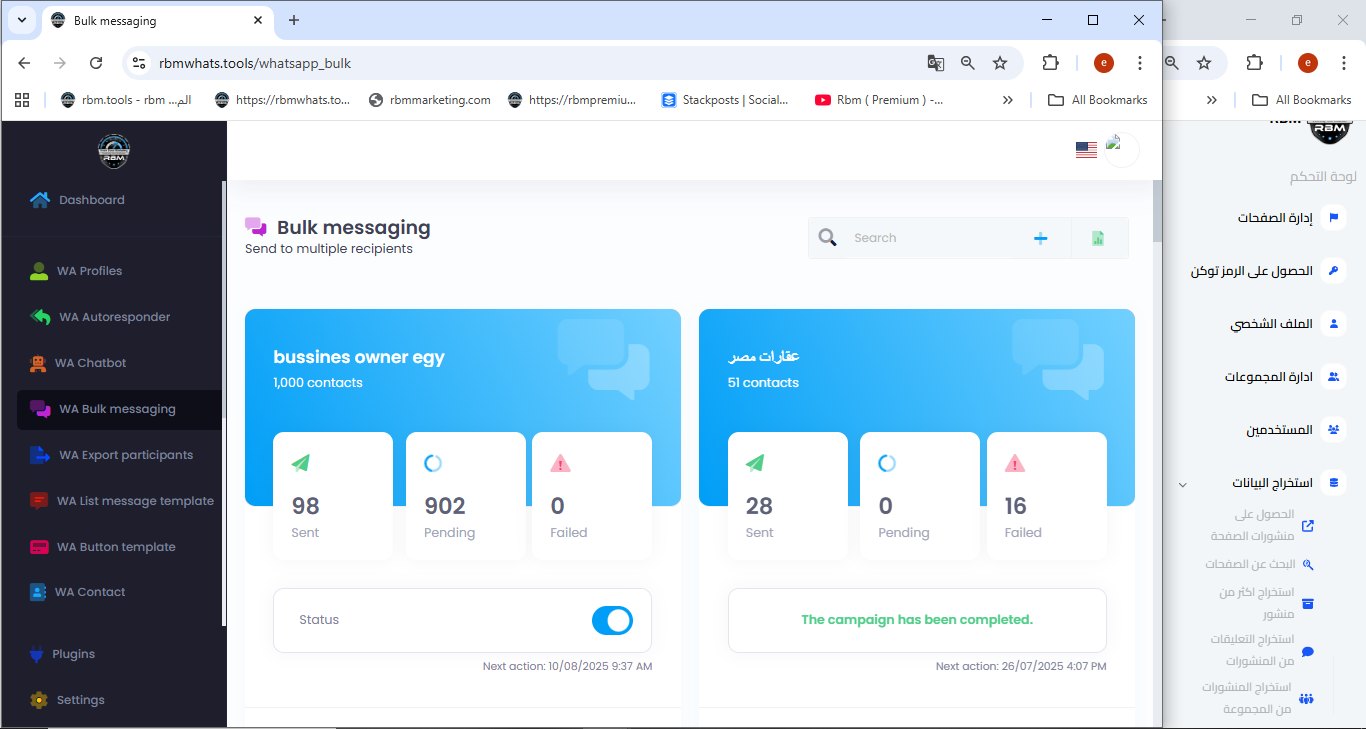The height and width of the screenshot is (729, 1366).
Task: Click the Plugins plug icon
Action: (x=36, y=654)
